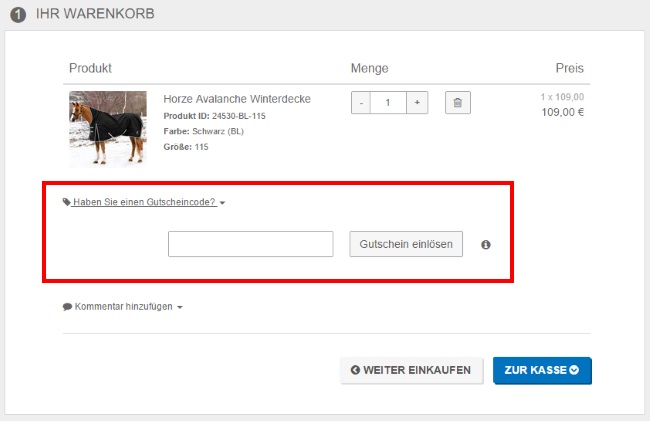650x421 pixels.
Task: Expand Haben Sie einen Gutscheincode? link
Action: tap(144, 202)
